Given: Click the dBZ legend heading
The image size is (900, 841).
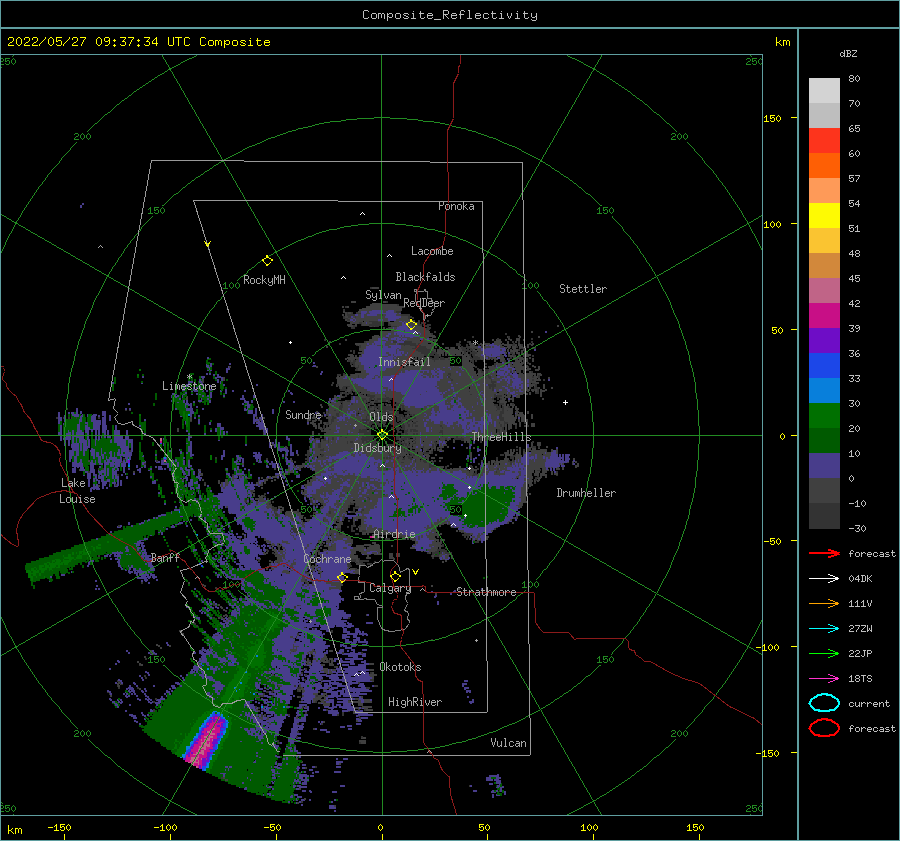Looking at the screenshot, I should point(848,53).
